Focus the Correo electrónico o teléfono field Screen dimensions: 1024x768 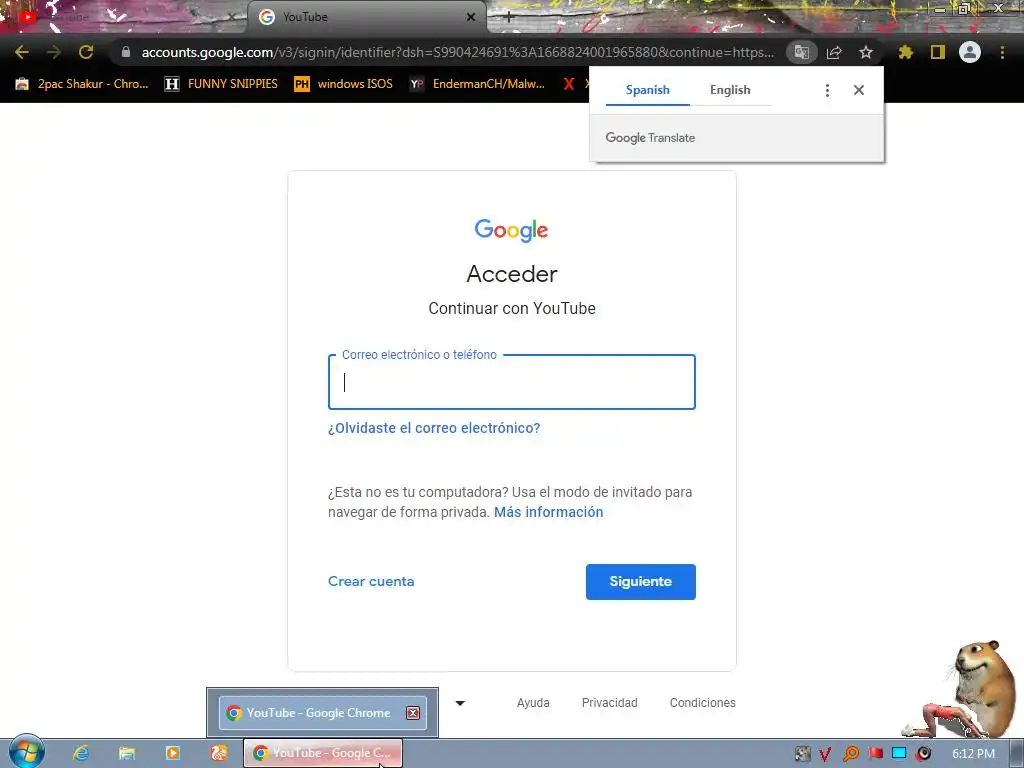coord(511,382)
